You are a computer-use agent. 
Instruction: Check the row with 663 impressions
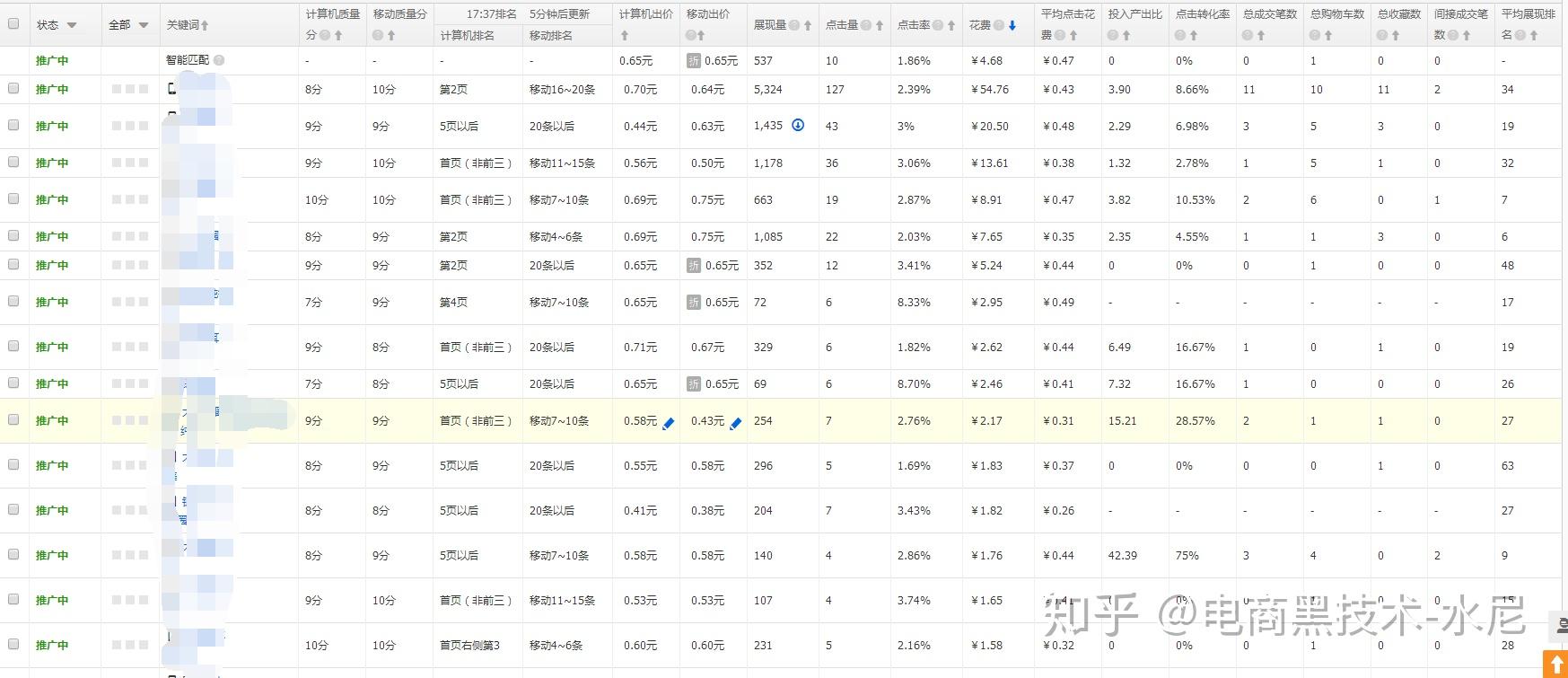pos(13,198)
